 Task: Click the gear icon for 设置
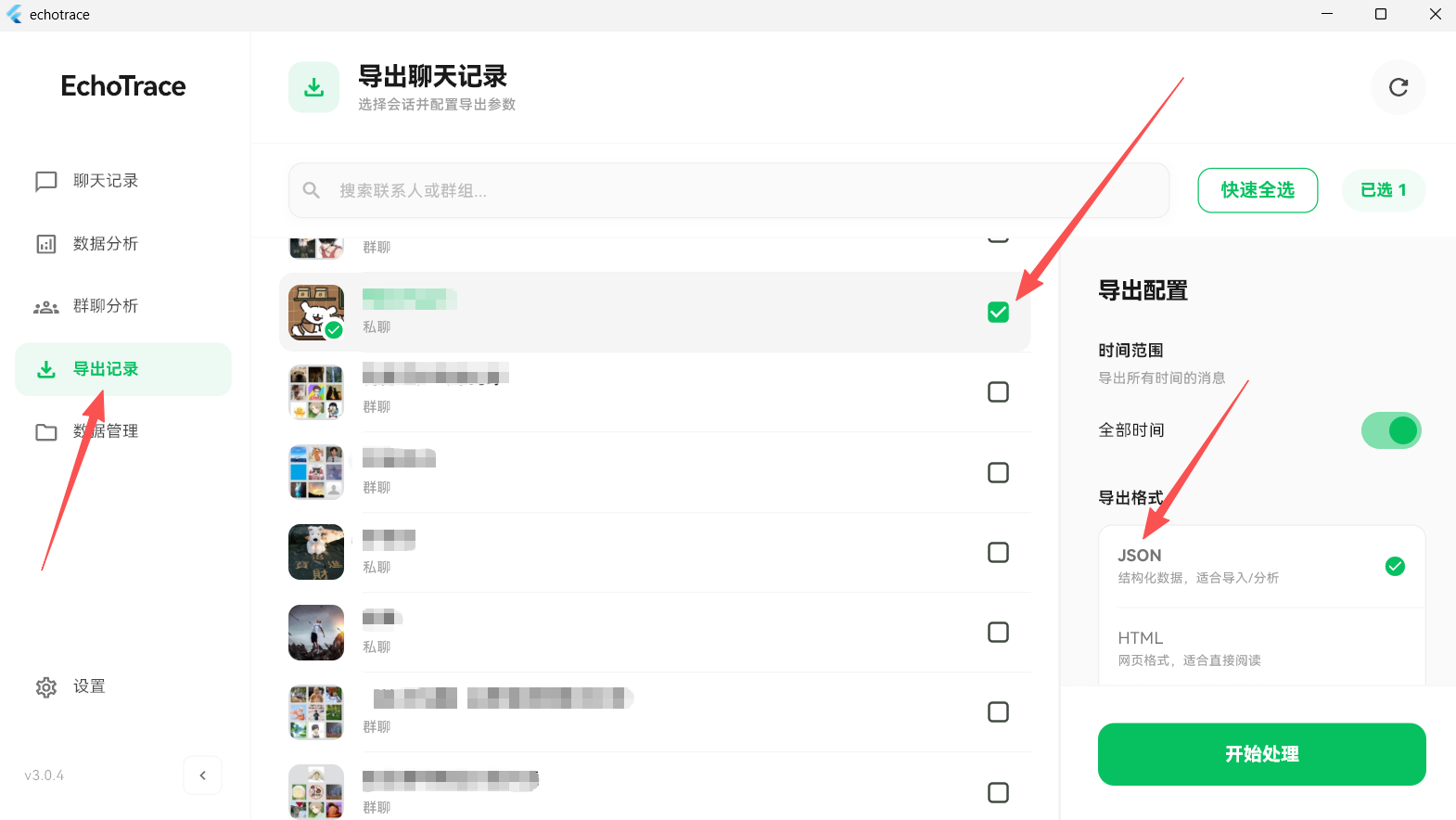[46, 687]
